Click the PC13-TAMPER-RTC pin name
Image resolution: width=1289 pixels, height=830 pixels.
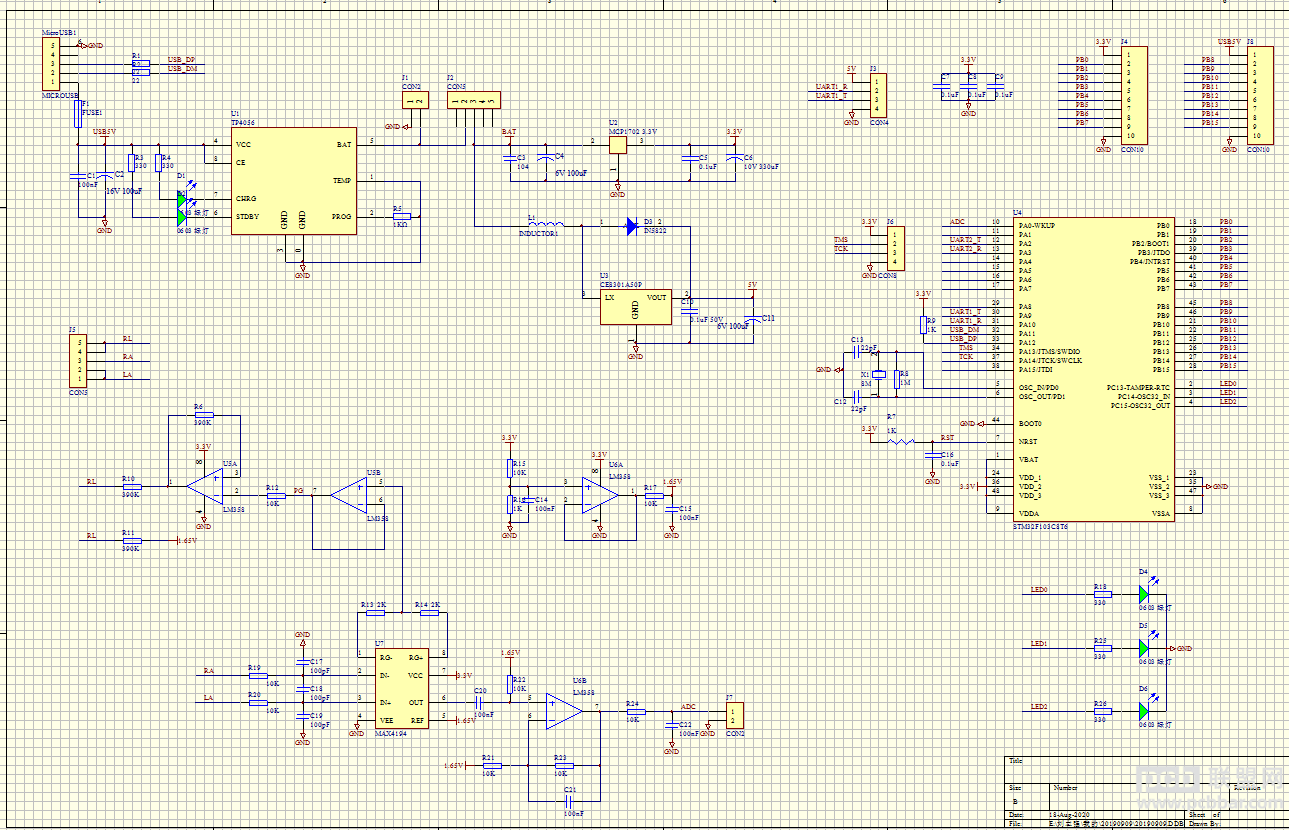(1138, 386)
